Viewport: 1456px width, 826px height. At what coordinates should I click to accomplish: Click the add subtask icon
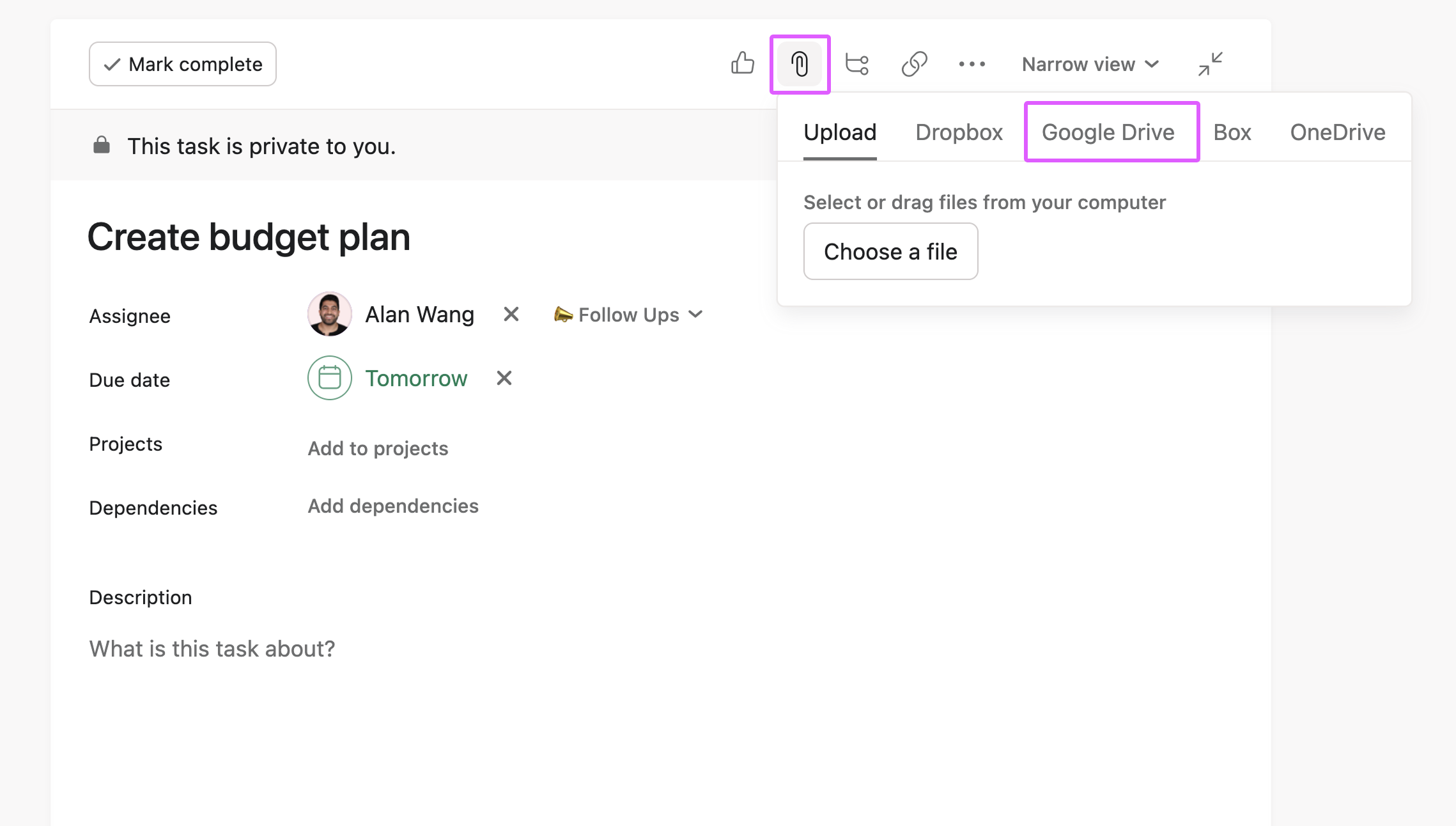tap(857, 64)
